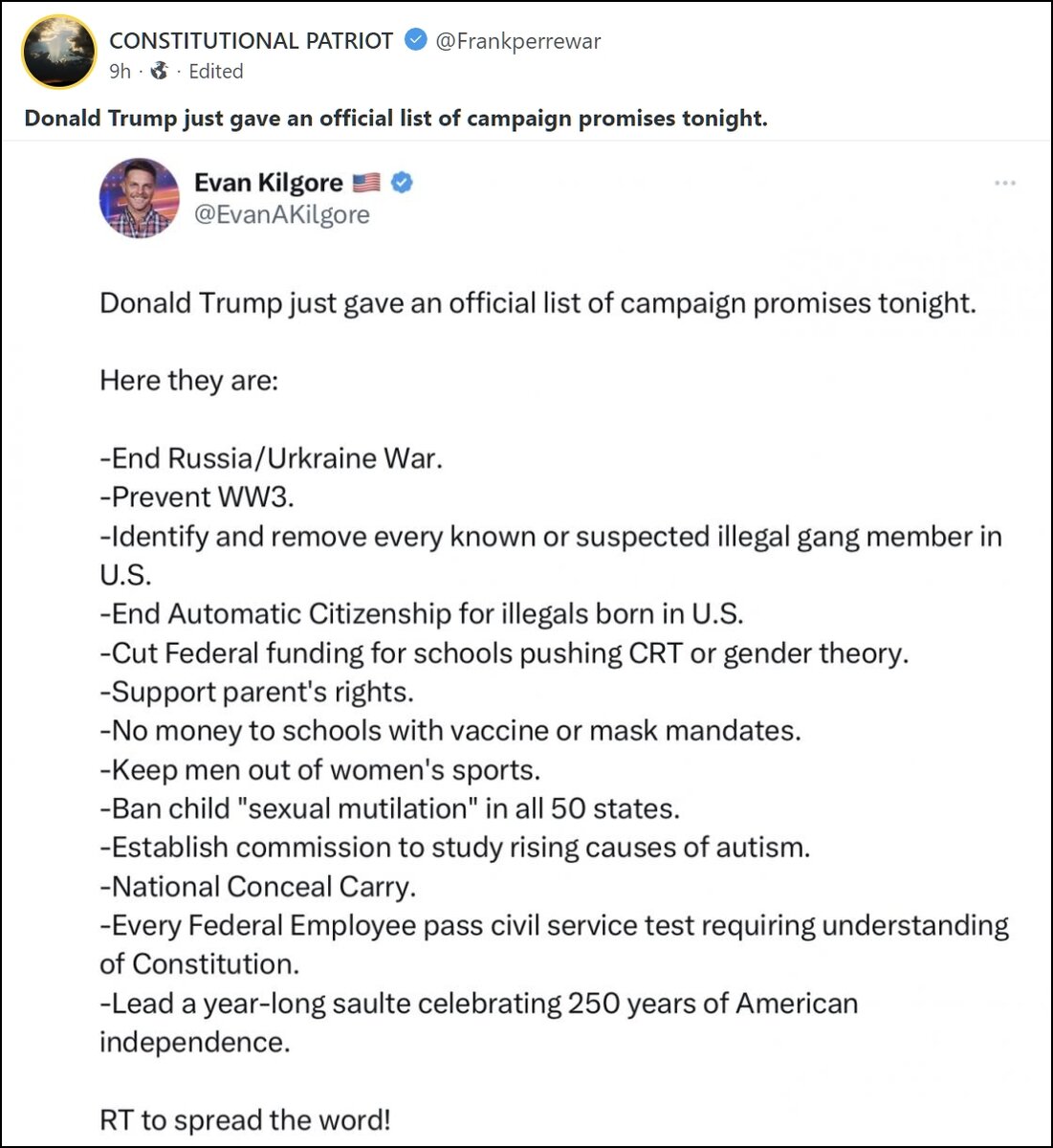View edit history via Edited label
This screenshot has width=1053, height=1148.
[x=216, y=72]
